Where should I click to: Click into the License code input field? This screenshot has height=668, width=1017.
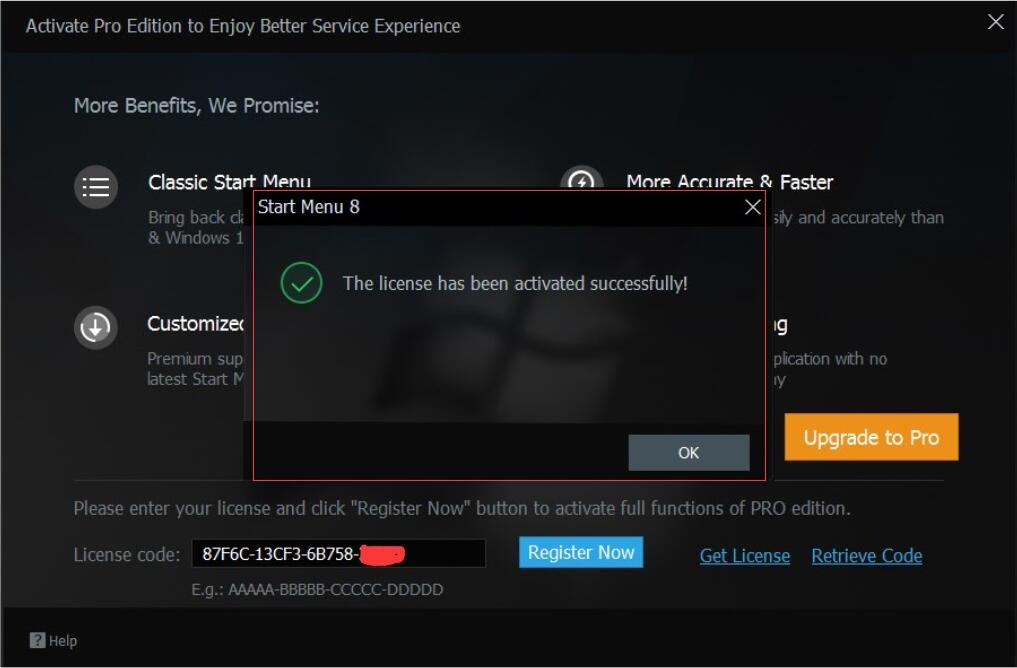point(339,554)
